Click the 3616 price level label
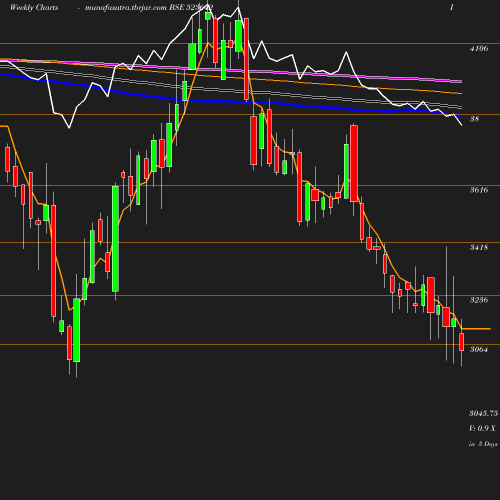The image size is (500, 500). click(479, 190)
